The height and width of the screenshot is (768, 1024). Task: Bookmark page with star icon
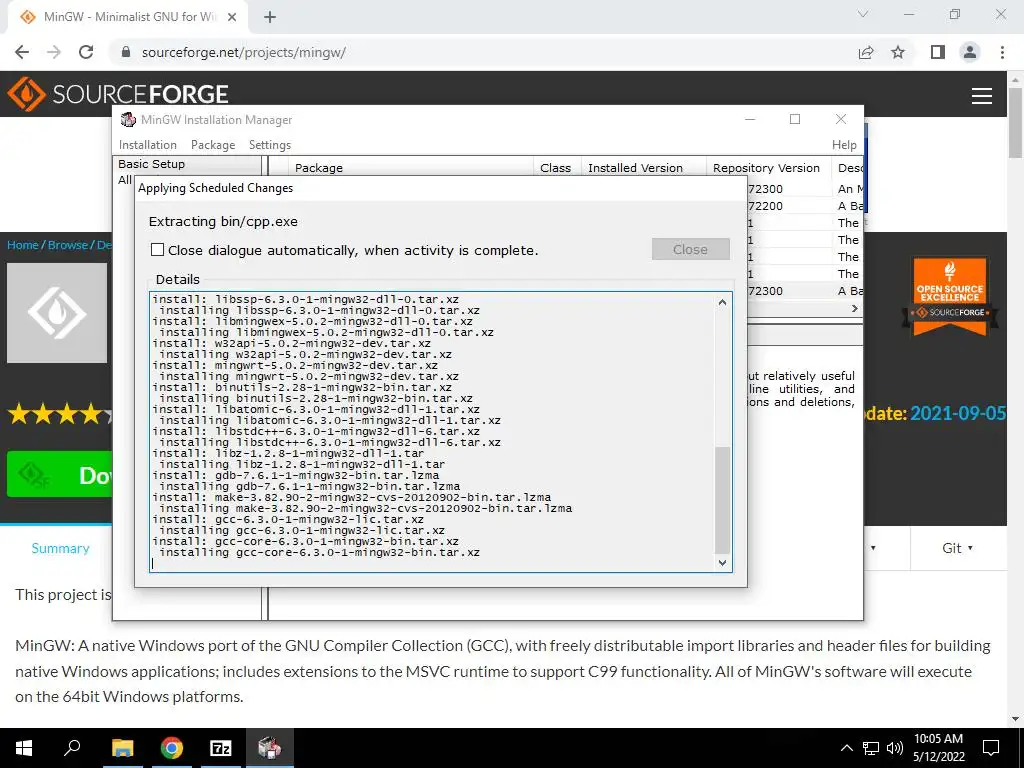pos(898,52)
